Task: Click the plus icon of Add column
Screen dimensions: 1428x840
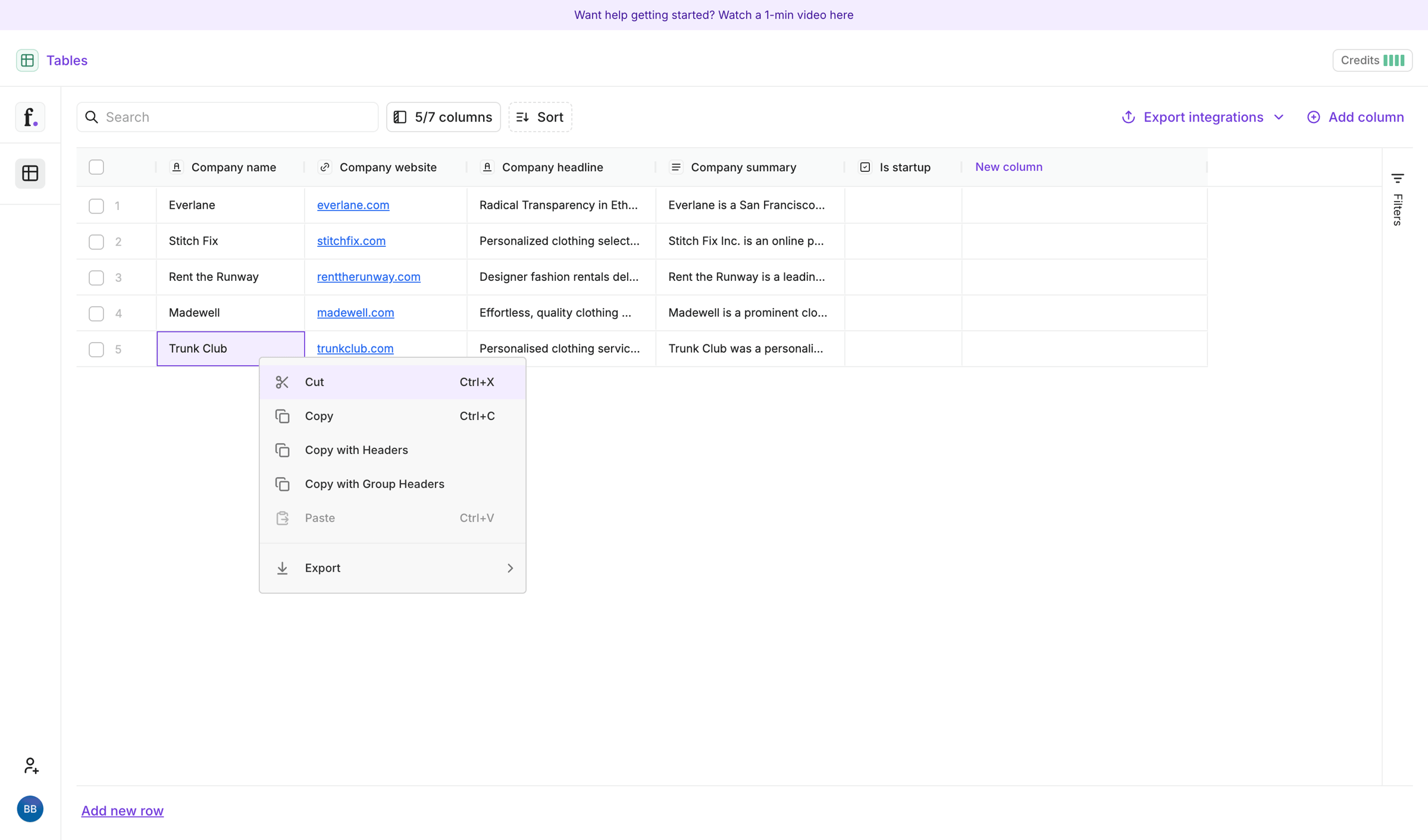Action: click(1313, 117)
